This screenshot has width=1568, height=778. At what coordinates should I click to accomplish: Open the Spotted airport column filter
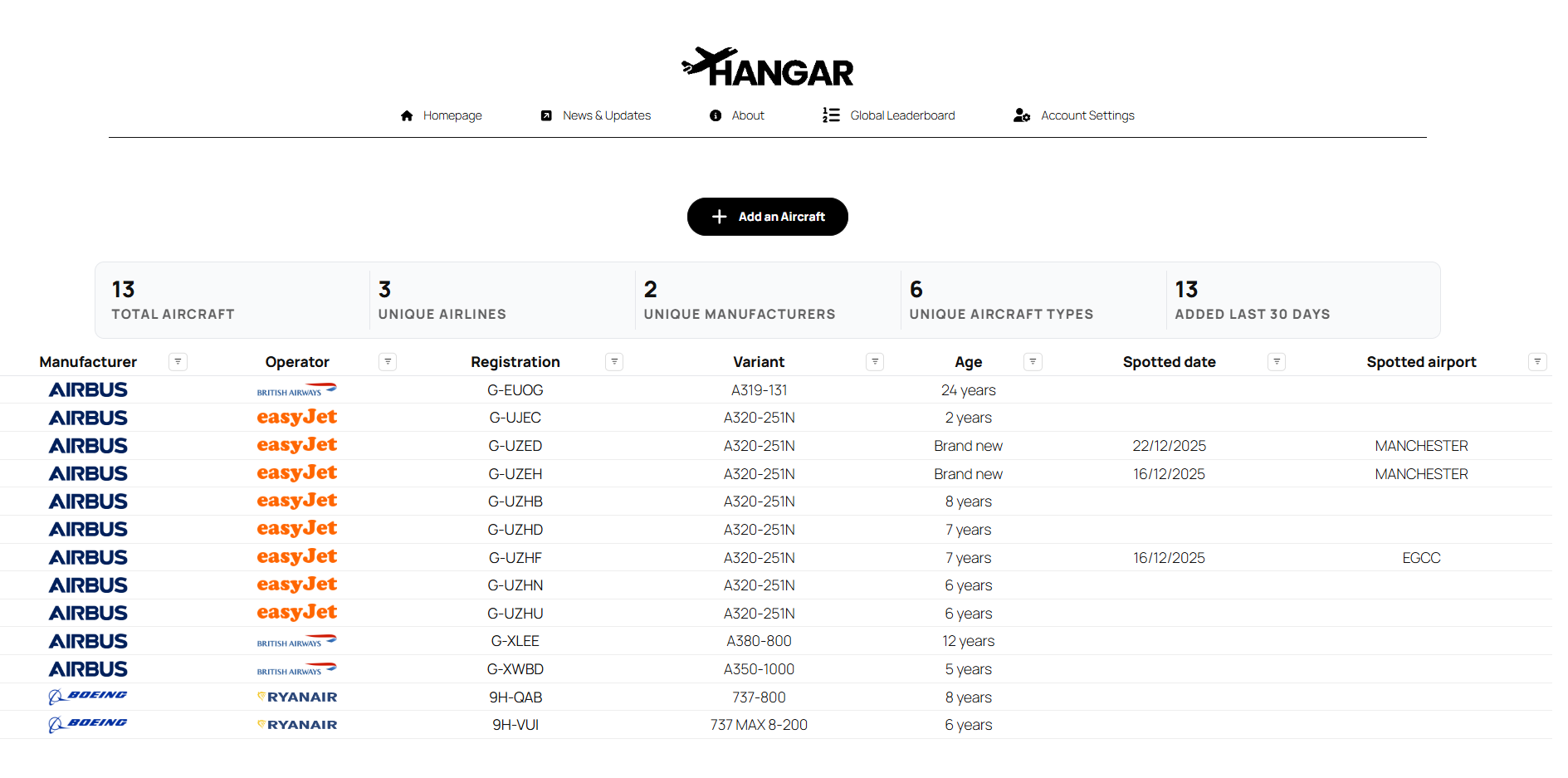pos(1536,361)
